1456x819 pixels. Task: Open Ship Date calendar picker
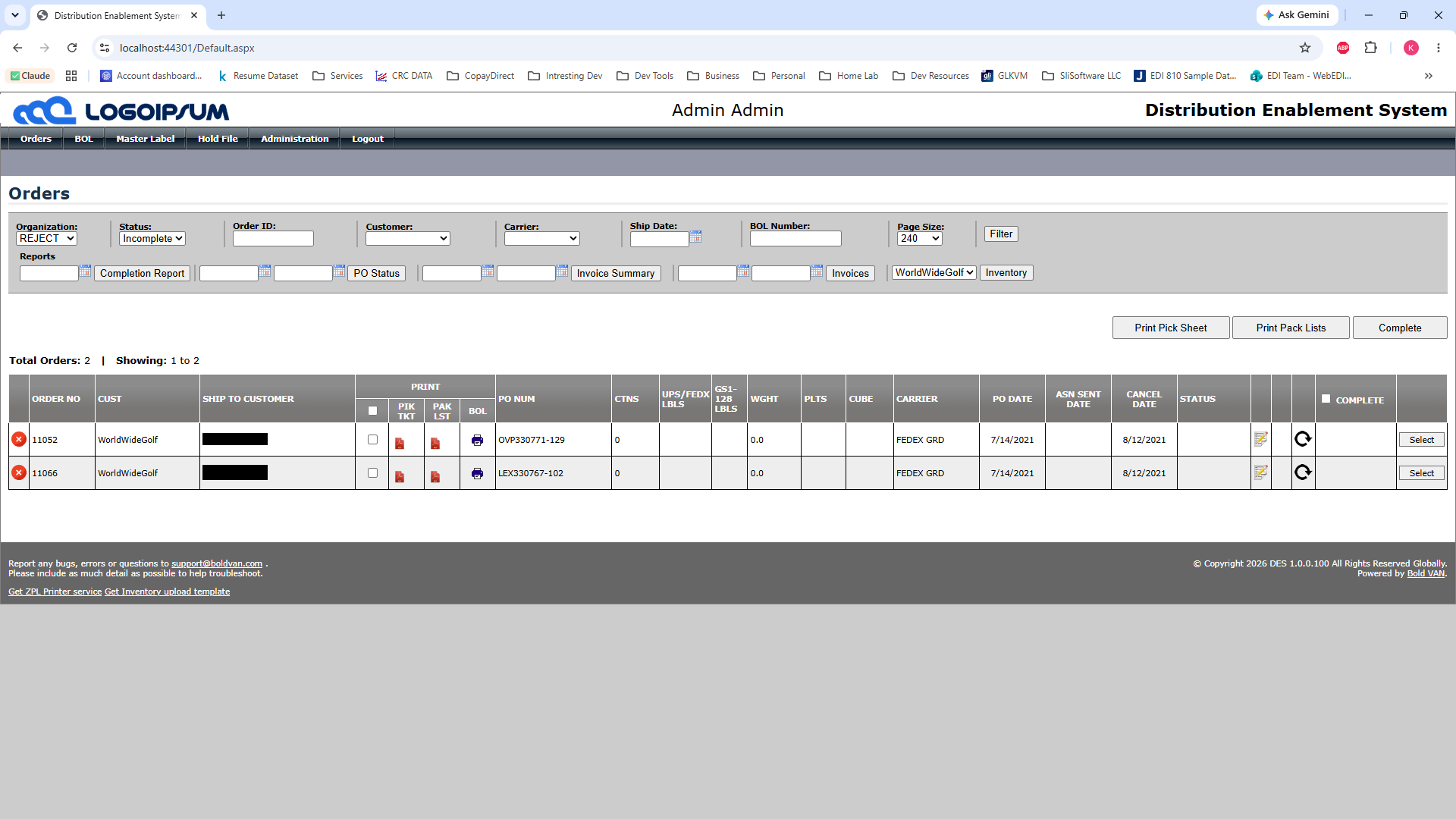point(695,237)
